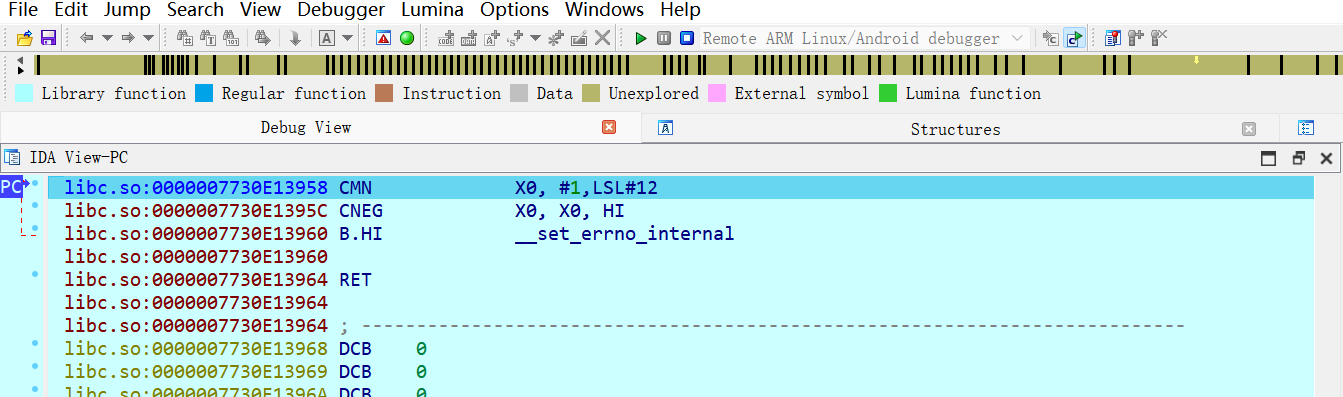This screenshot has width=1343, height=397.
Task: Switch to the Structures tab
Action: pos(955,129)
